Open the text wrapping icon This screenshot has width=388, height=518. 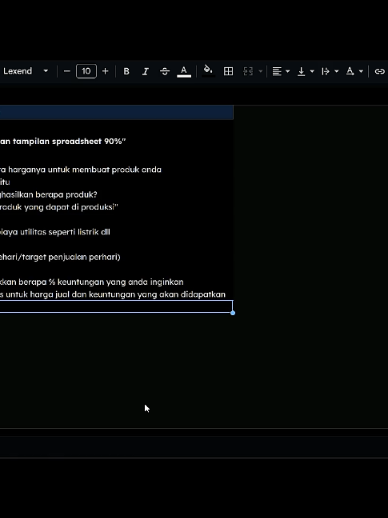click(326, 71)
